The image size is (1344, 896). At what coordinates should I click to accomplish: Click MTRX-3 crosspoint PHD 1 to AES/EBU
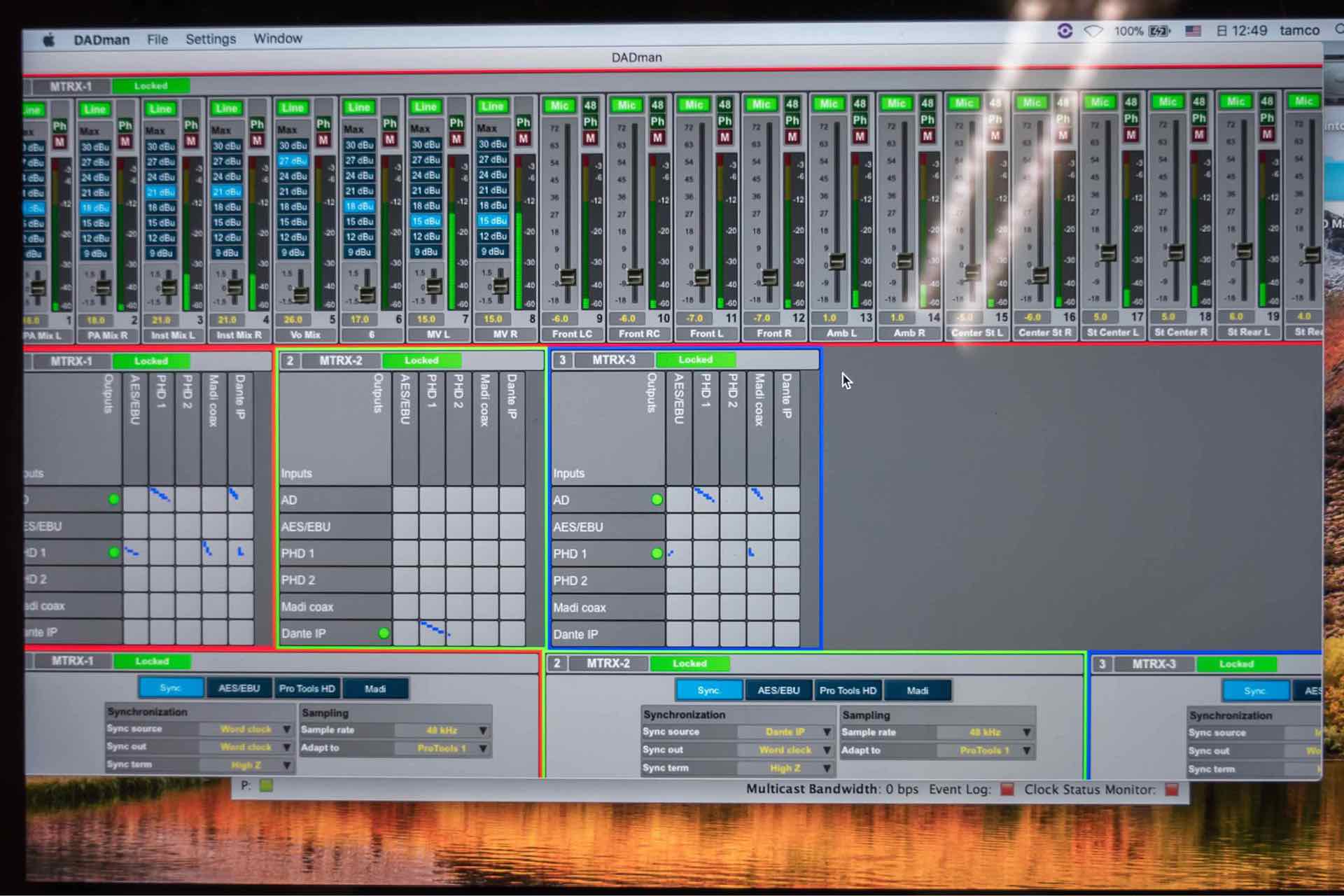(x=678, y=553)
